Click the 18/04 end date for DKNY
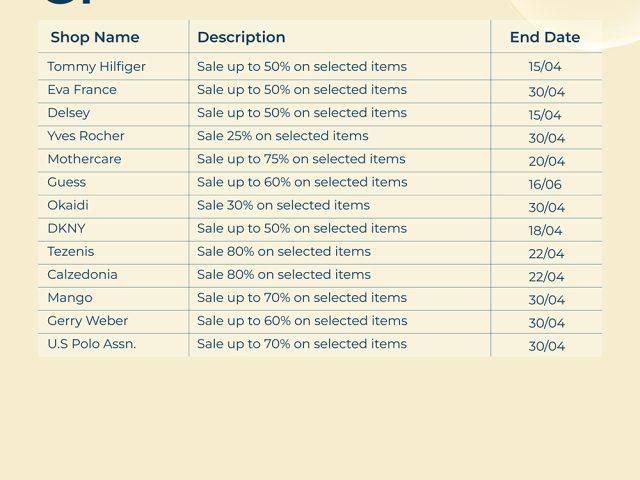640x480 pixels. [546, 230]
